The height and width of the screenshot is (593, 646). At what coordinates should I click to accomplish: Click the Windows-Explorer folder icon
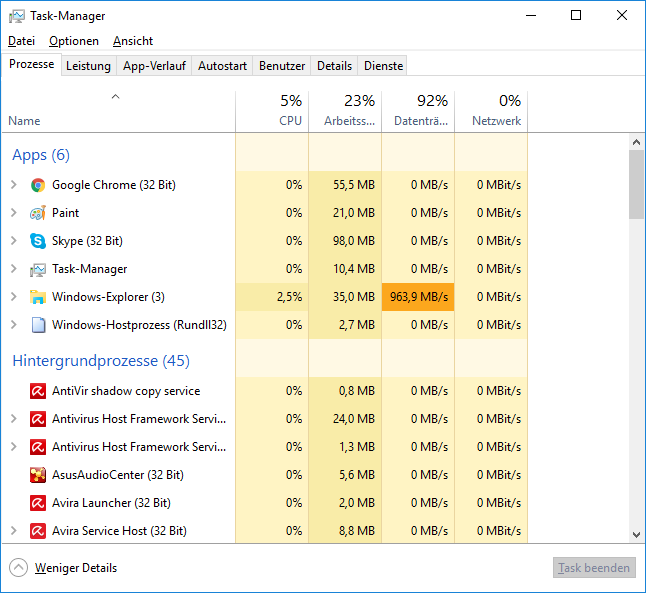(38, 297)
